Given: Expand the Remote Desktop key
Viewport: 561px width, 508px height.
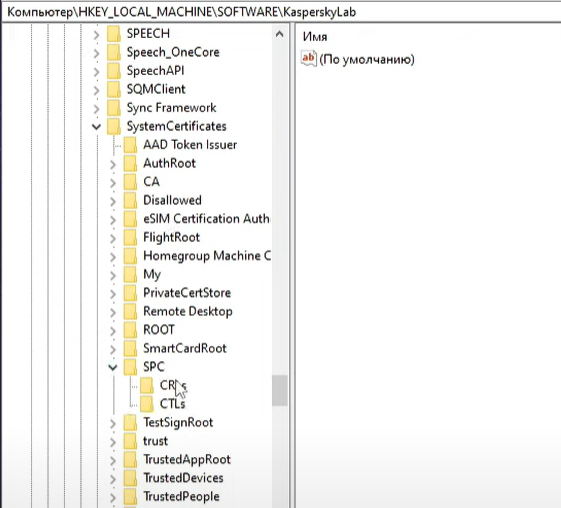Looking at the screenshot, I should coord(113,312).
